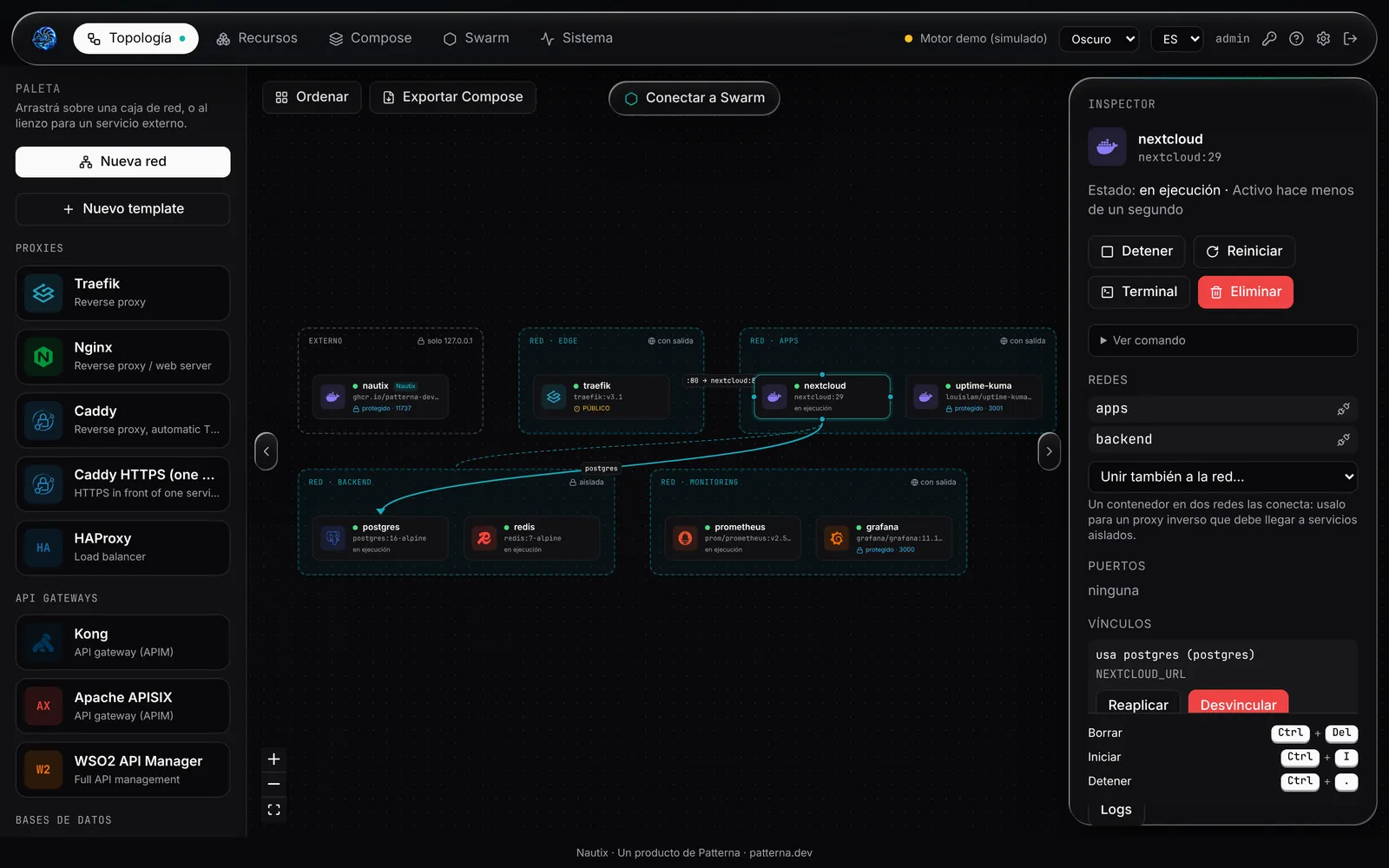The image size is (1389, 868).
Task: Click Detener button in inspector
Action: click(1136, 252)
